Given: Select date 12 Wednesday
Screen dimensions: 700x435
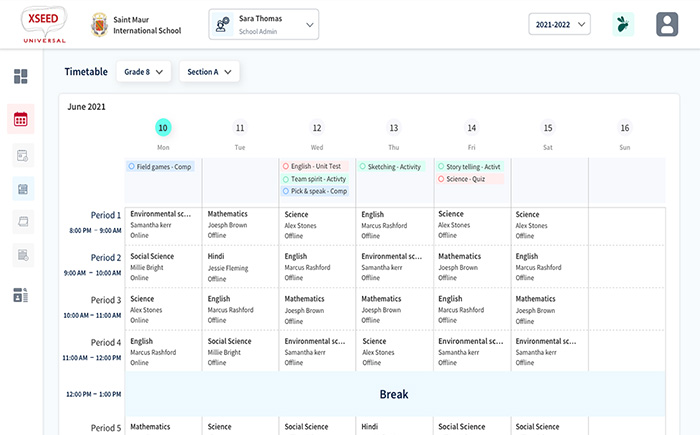Looking at the screenshot, I should [317, 128].
